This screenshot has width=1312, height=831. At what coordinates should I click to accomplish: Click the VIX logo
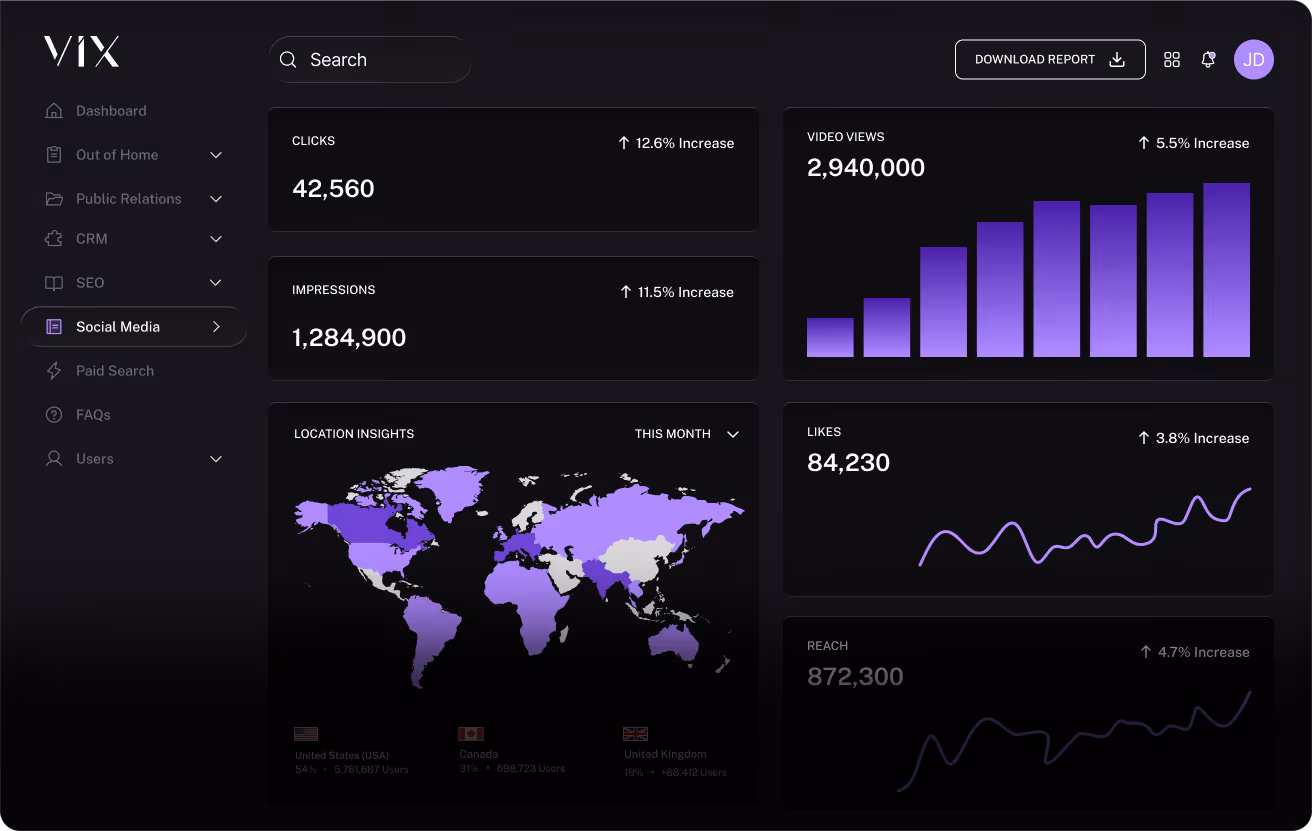pyautogui.click(x=81, y=51)
